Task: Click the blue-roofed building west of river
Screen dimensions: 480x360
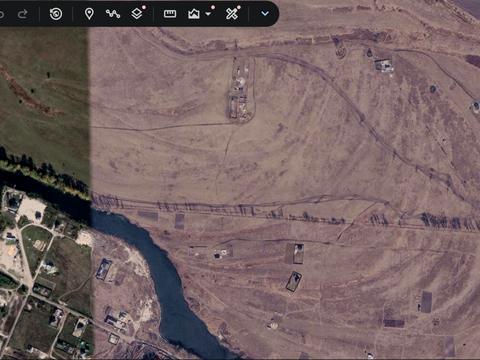Action: point(104,269)
